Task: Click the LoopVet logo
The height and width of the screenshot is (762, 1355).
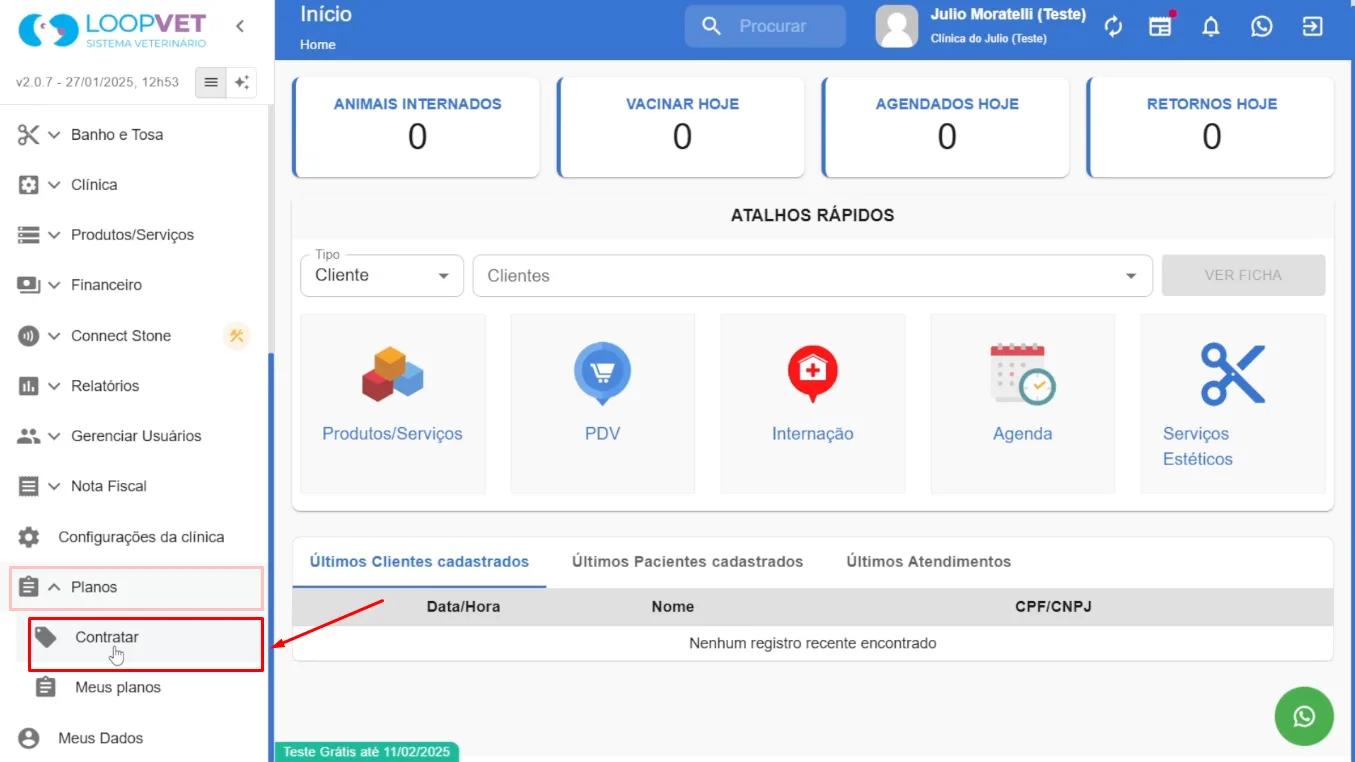Action: pyautogui.click(x=113, y=29)
